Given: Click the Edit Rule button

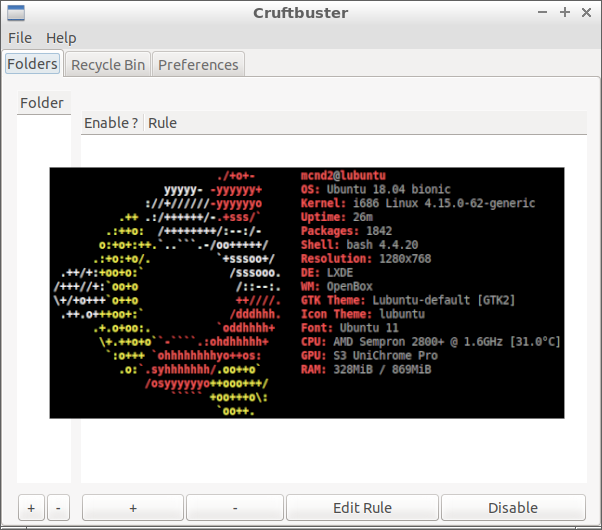Looking at the screenshot, I should 362,508.
